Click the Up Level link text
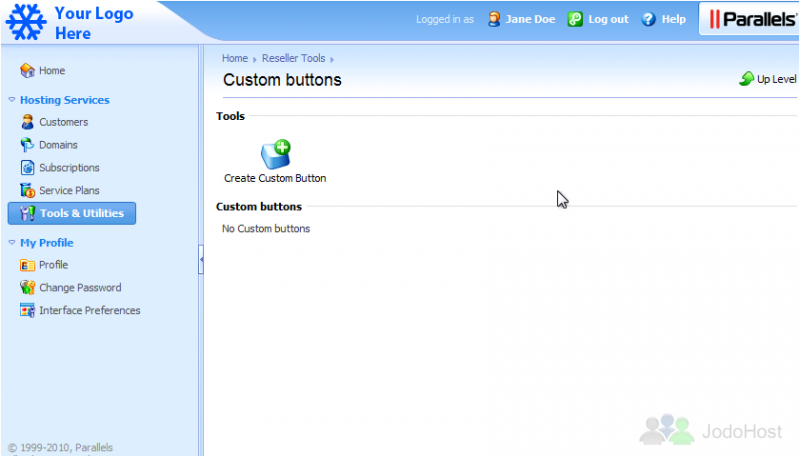800x457 pixels. pyautogui.click(x=777, y=79)
